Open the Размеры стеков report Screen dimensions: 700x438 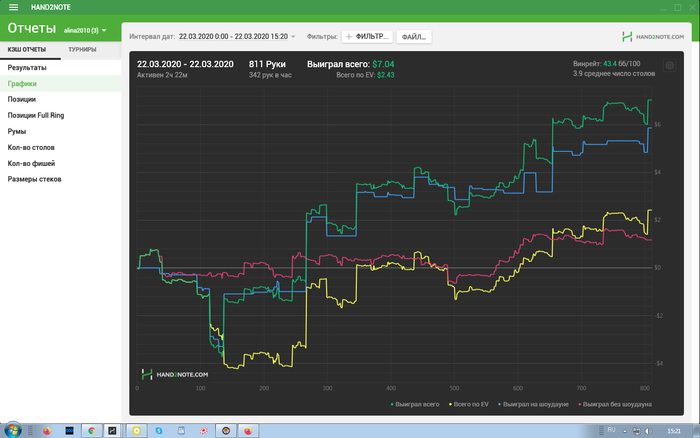(x=61, y=179)
